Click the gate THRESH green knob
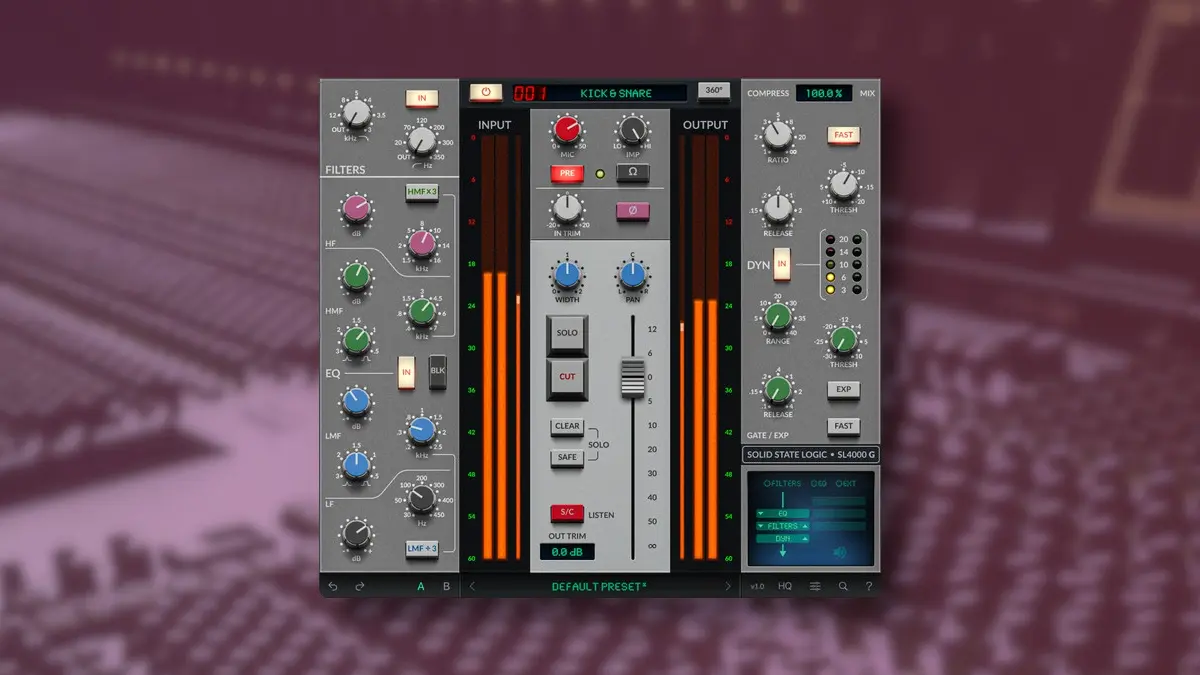The height and width of the screenshot is (675, 1200). (x=843, y=340)
